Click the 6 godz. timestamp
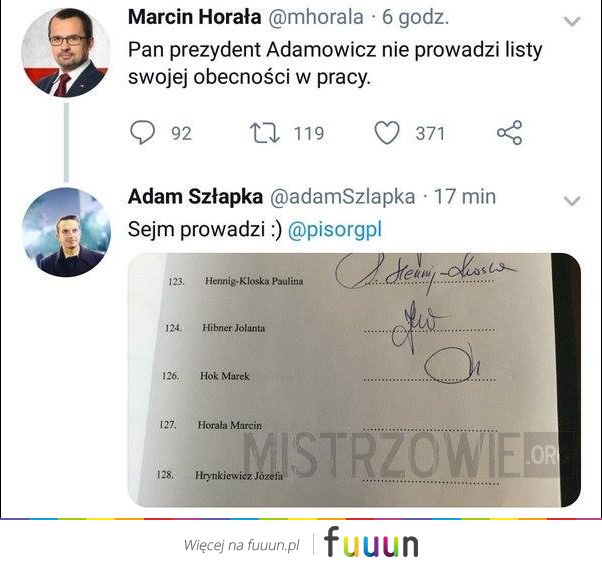Image resolution: width=602 pixels, height=563 pixels. [x=415, y=17]
